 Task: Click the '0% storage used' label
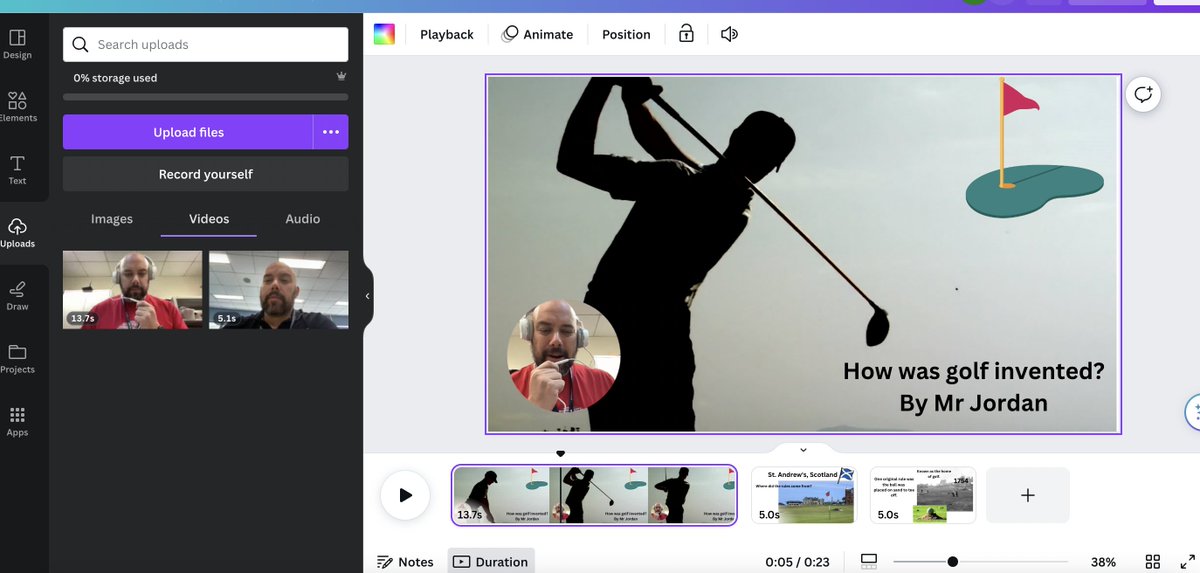tap(115, 78)
